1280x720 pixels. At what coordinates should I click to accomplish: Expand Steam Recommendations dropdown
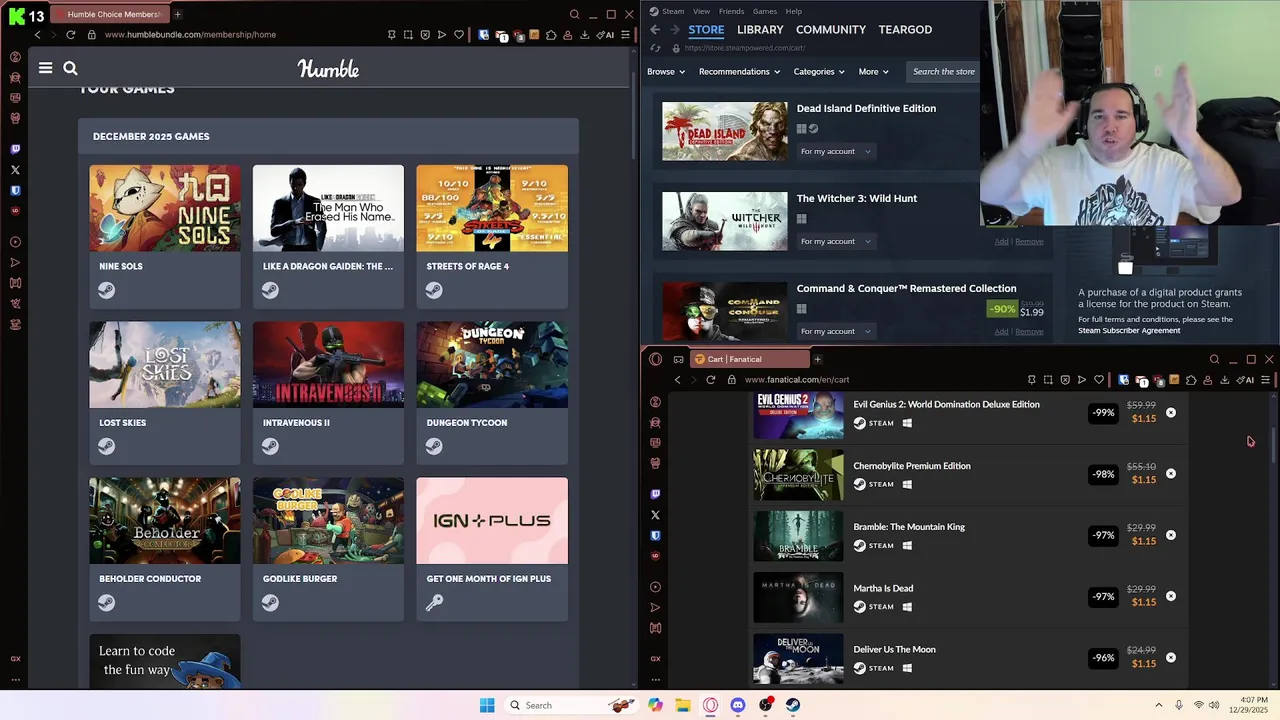(739, 72)
